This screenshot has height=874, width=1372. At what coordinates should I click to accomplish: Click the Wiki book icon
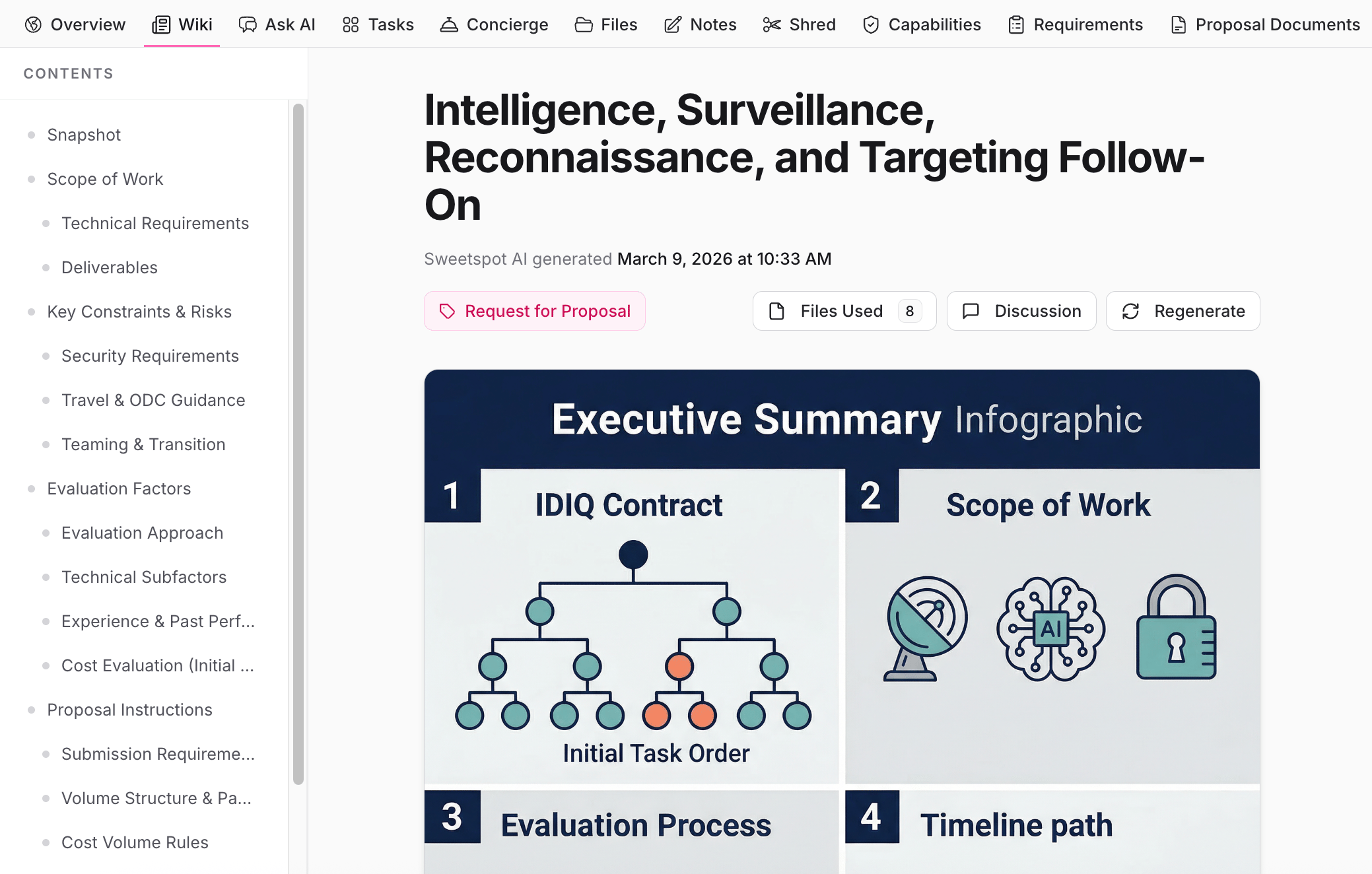(161, 25)
